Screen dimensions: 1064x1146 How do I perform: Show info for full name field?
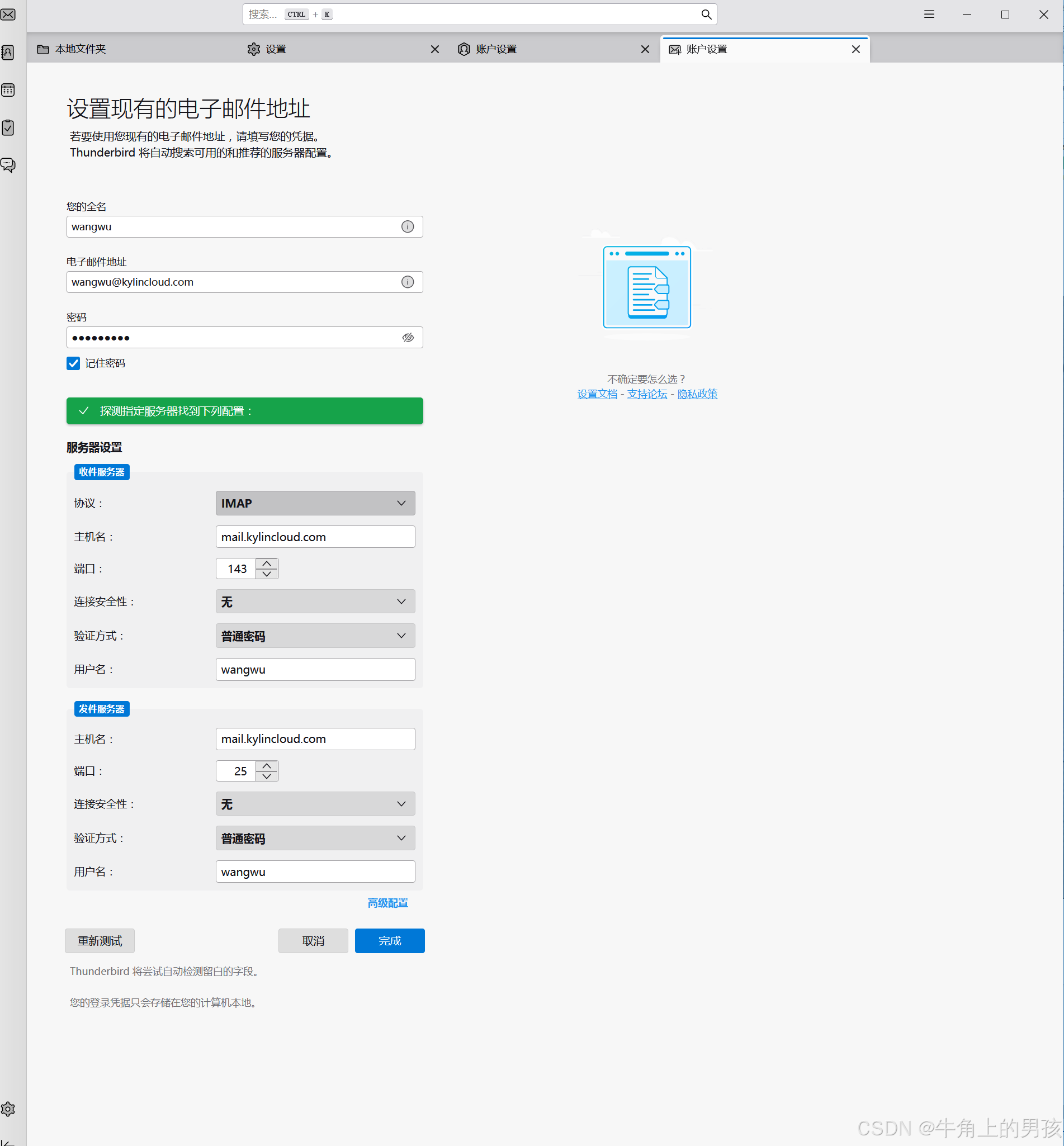pos(408,227)
